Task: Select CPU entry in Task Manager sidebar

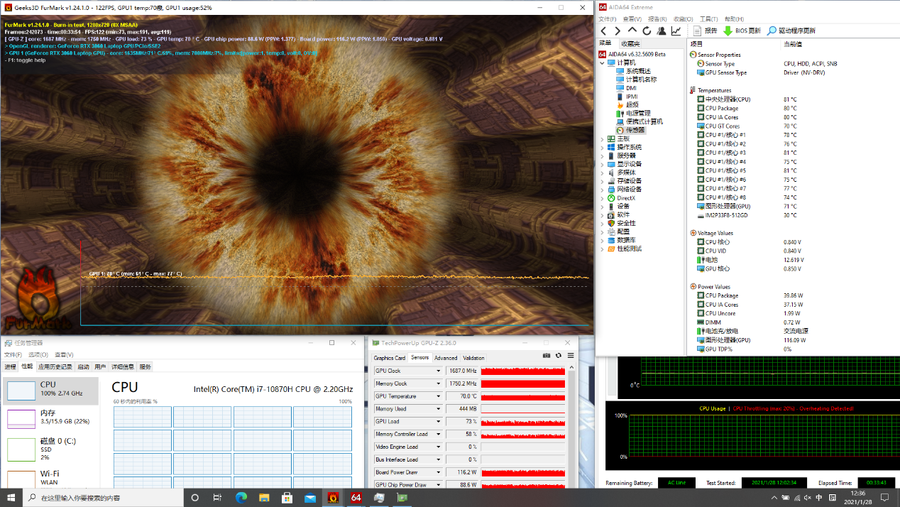Action: pyautogui.click(x=51, y=389)
